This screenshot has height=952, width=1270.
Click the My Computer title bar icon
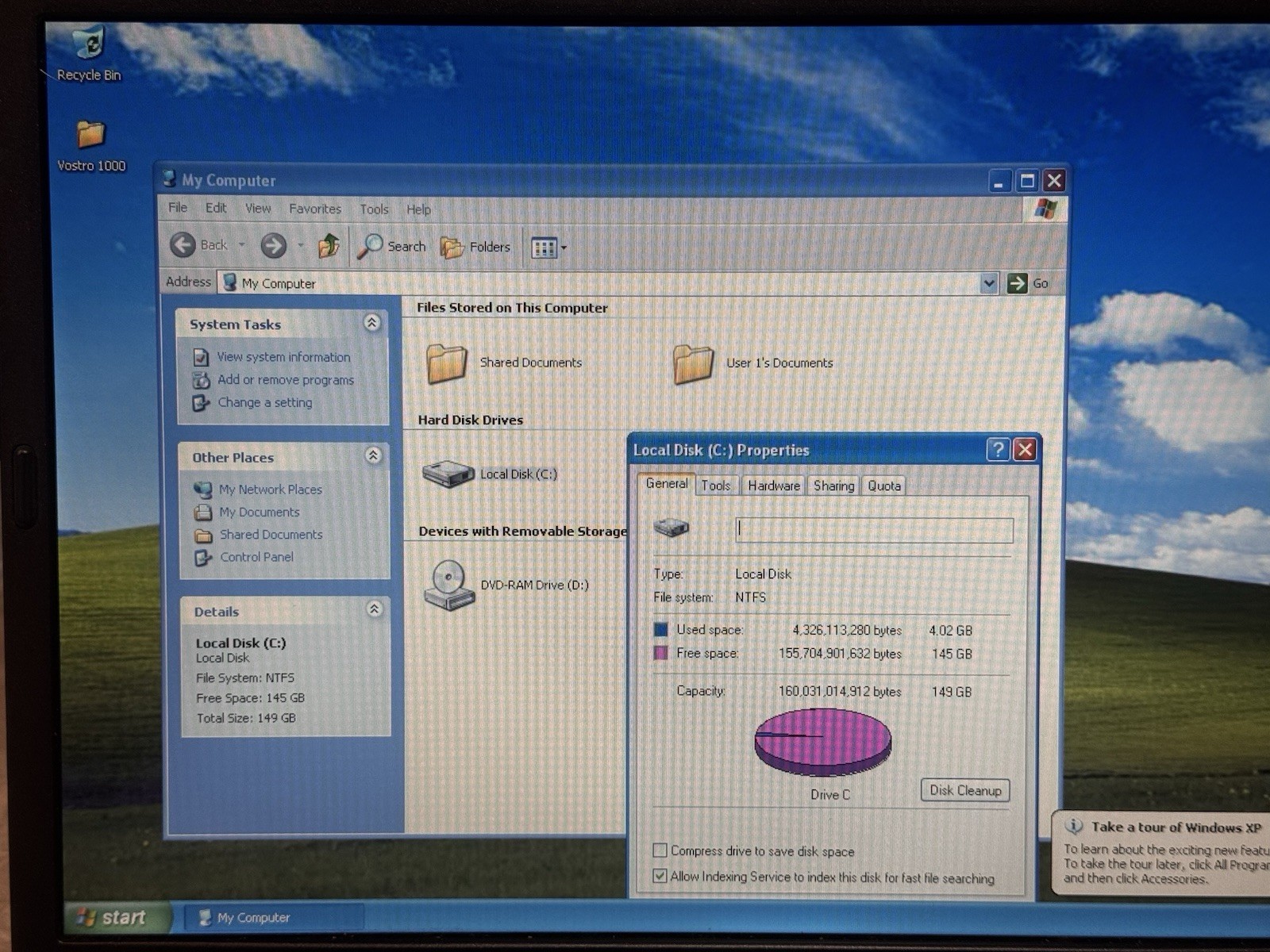coord(169,179)
